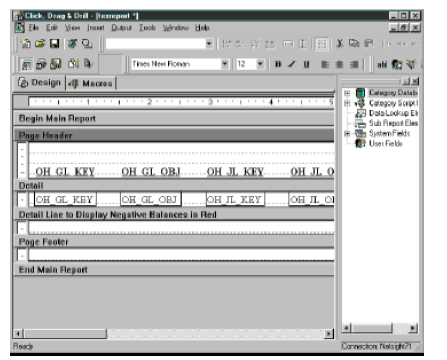Switch to the Design tab
The height and width of the screenshot is (360, 447).
[x=40, y=83]
